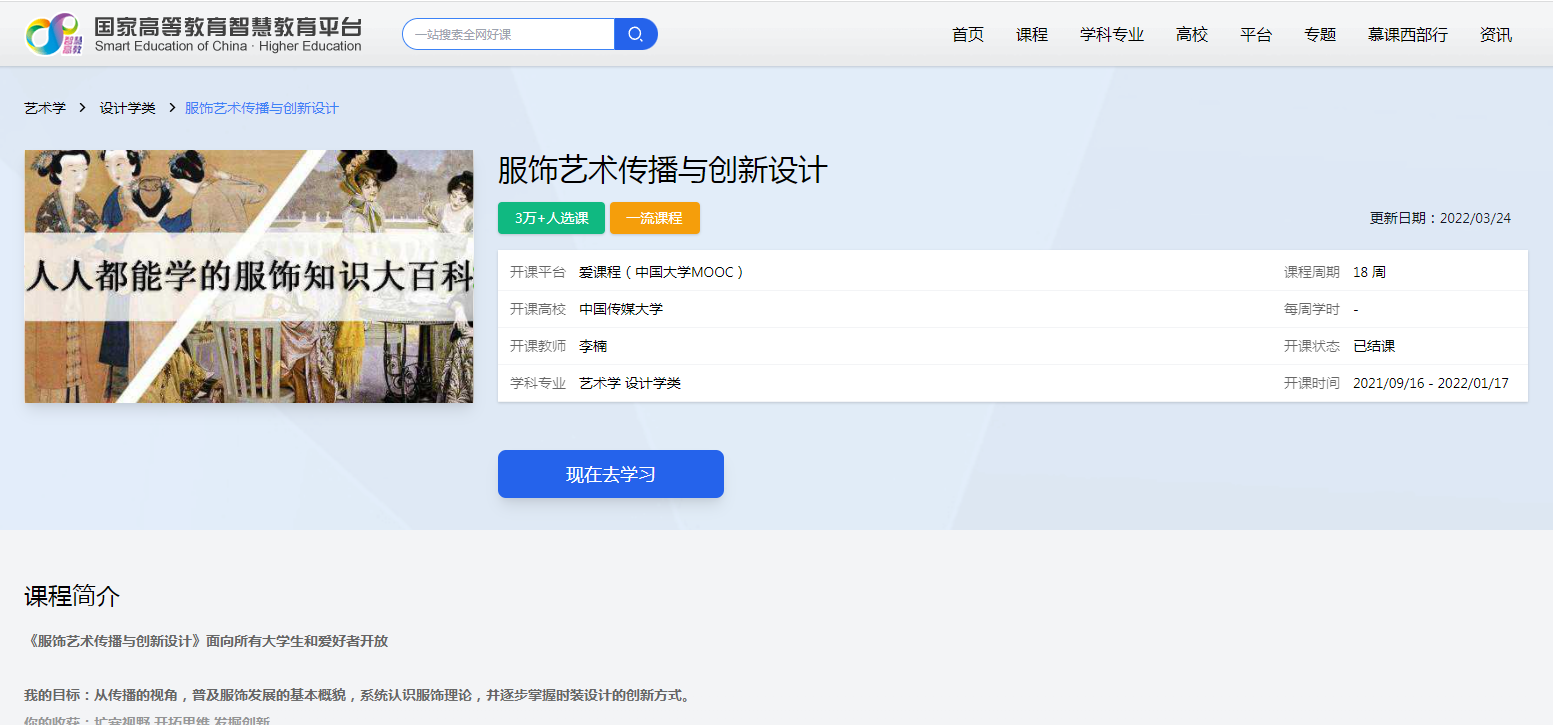Open the 资讯 news menu item
This screenshot has height=725, width=1553.
click(1495, 35)
